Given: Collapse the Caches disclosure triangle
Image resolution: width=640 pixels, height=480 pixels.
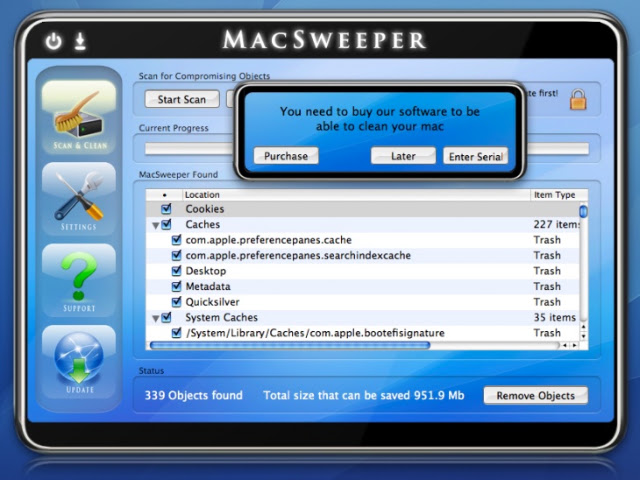Looking at the screenshot, I should click(x=155, y=225).
